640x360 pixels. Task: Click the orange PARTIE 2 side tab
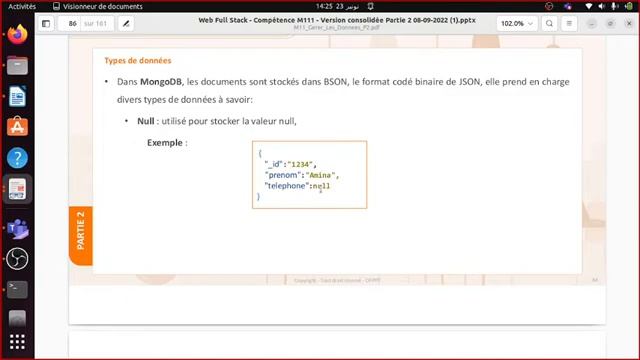click(81, 236)
